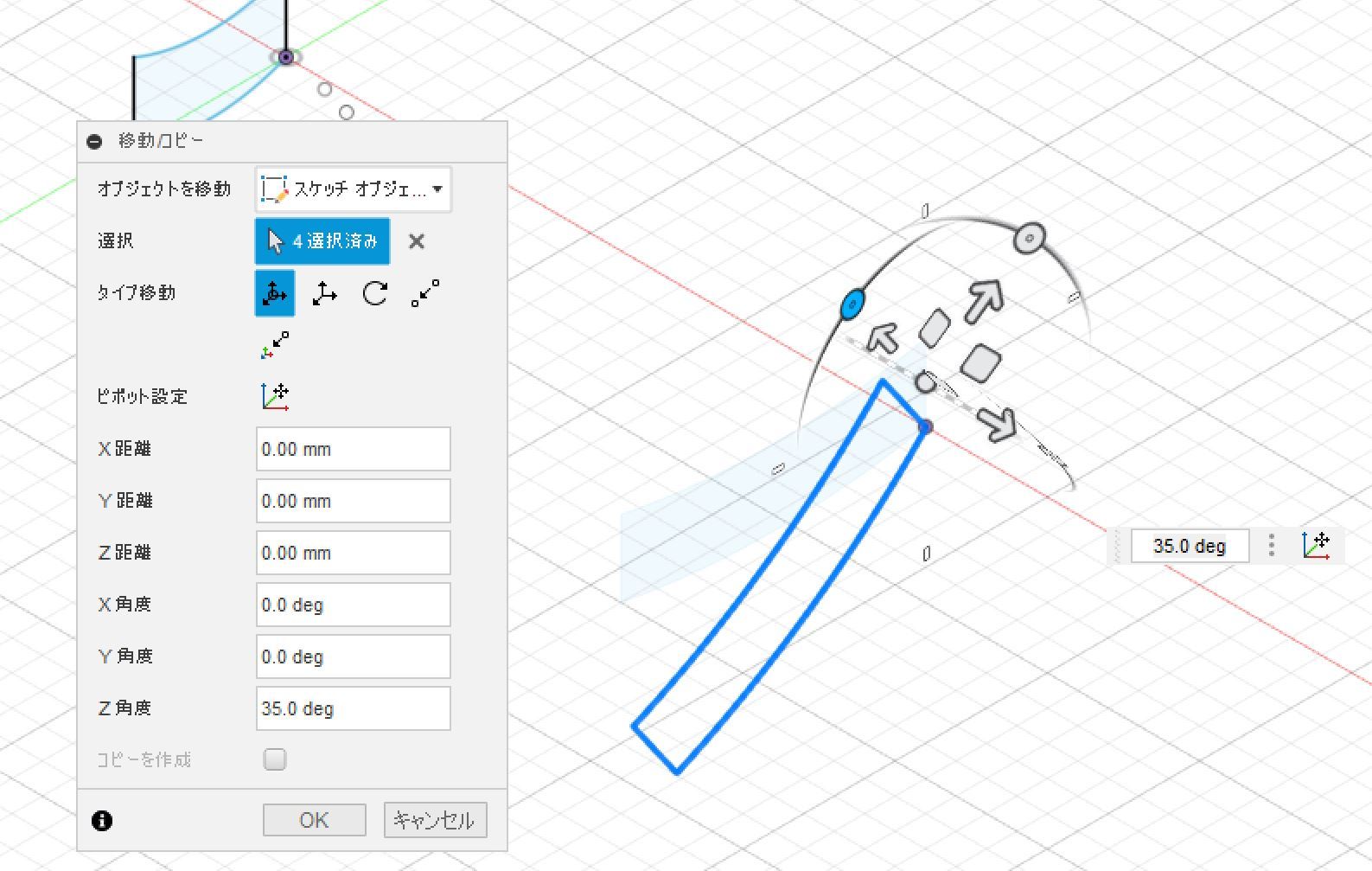
Task: Choose the Point to Position move type
Action: click(275, 345)
